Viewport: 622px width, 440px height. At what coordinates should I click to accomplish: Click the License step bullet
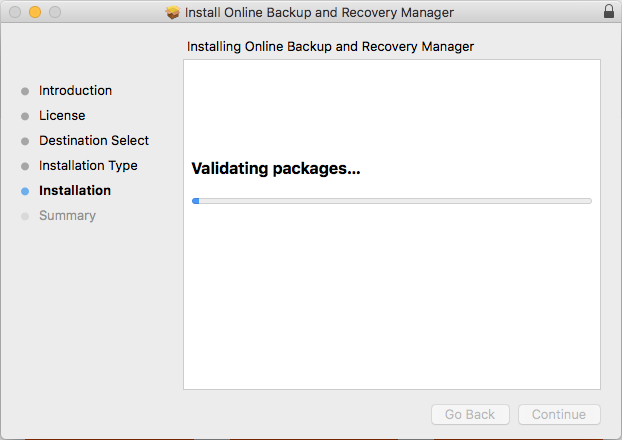coord(25,116)
